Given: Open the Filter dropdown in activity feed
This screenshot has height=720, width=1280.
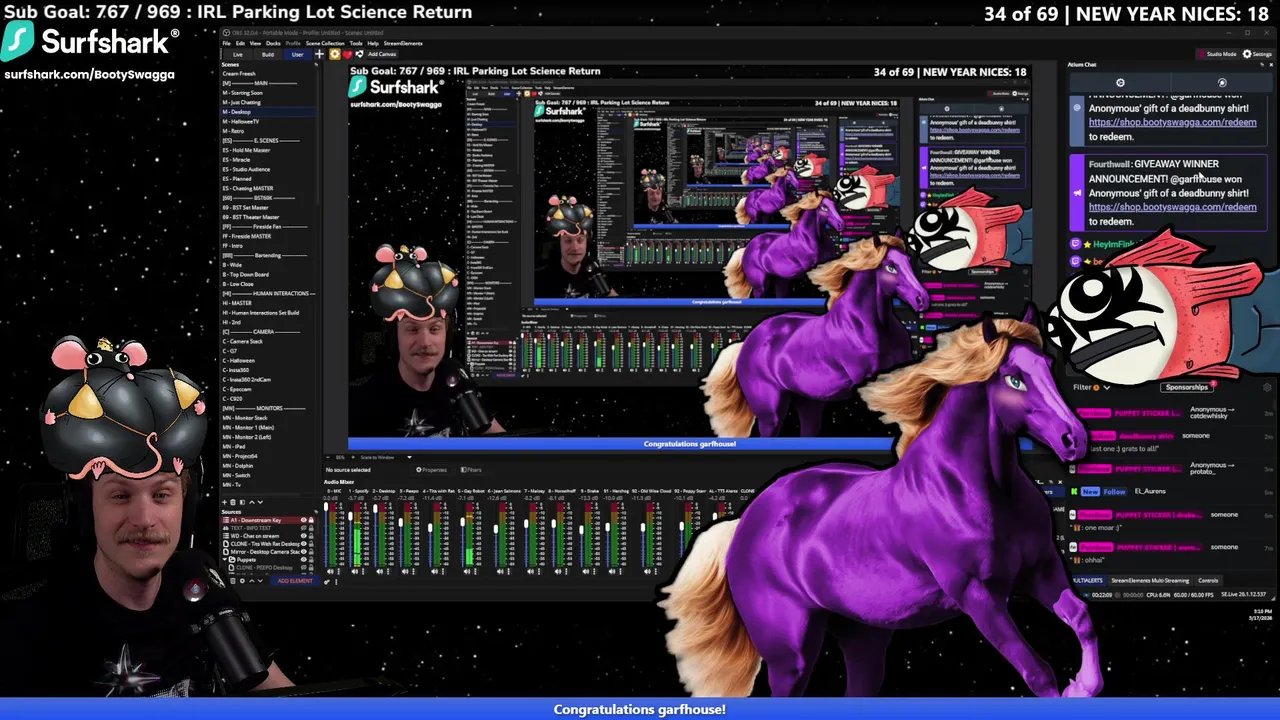Looking at the screenshot, I should (1092, 387).
